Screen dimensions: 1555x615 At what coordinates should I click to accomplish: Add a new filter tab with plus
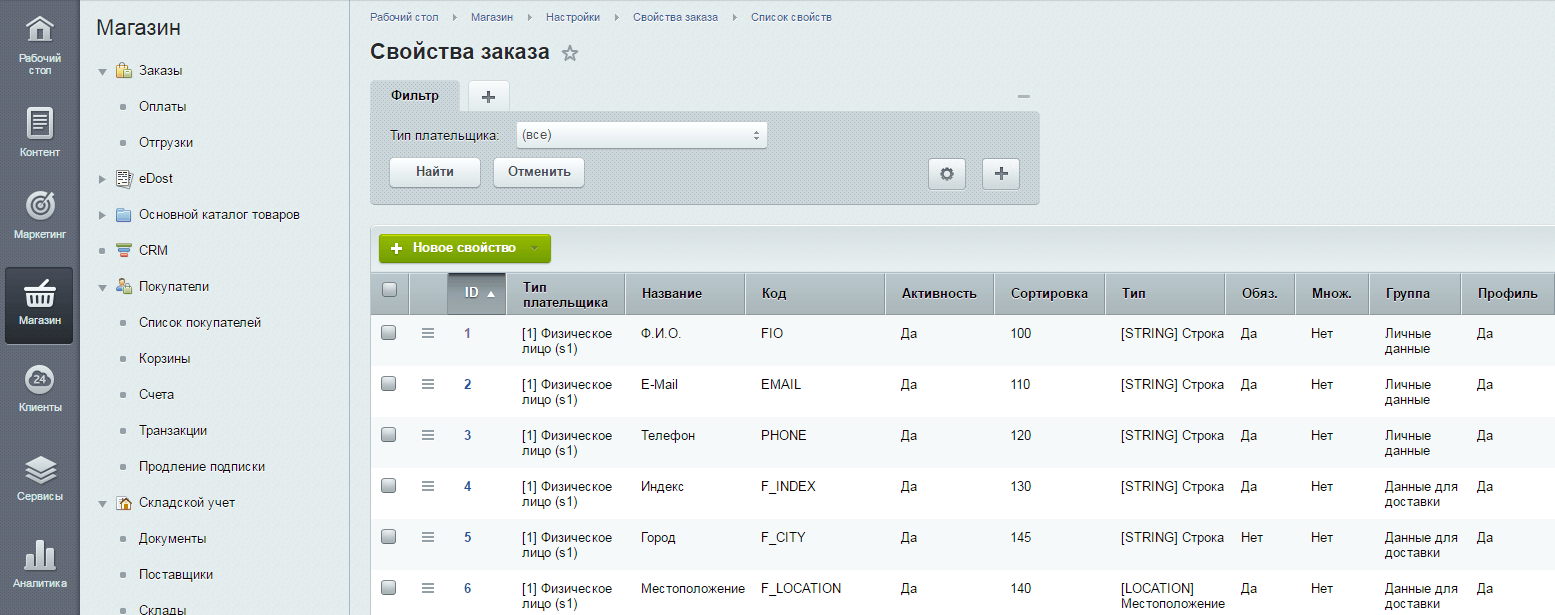[488, 96]
